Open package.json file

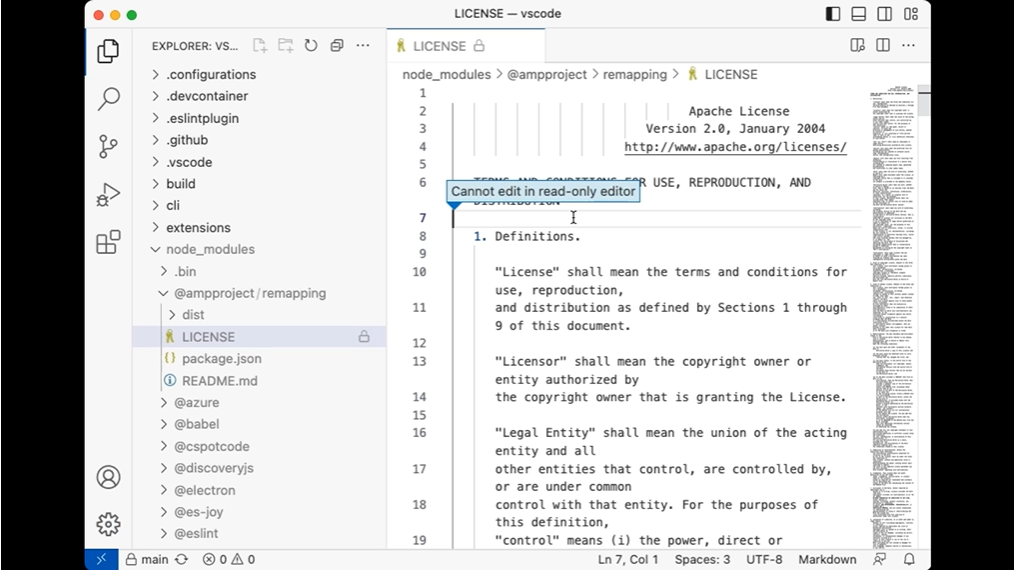259,358
